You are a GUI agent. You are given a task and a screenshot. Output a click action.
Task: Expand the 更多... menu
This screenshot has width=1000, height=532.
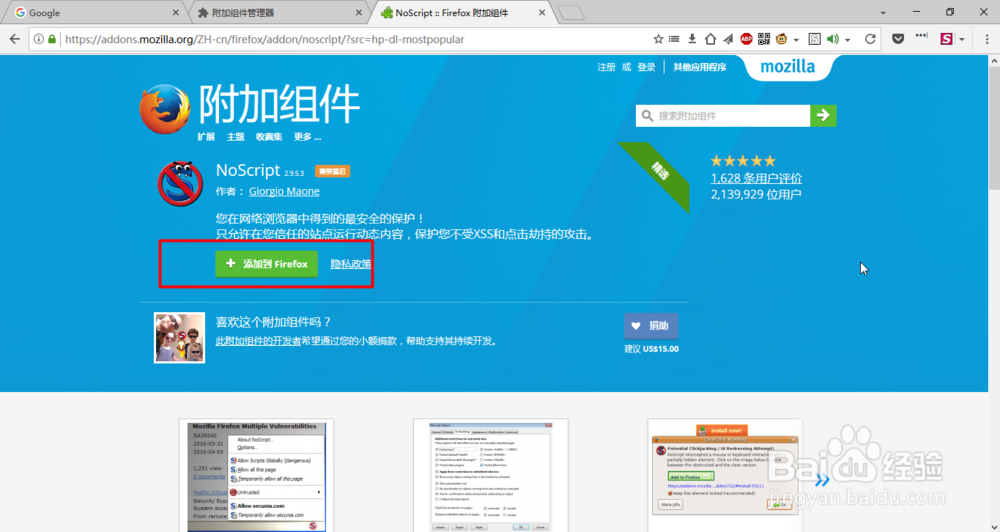[307, 137]
